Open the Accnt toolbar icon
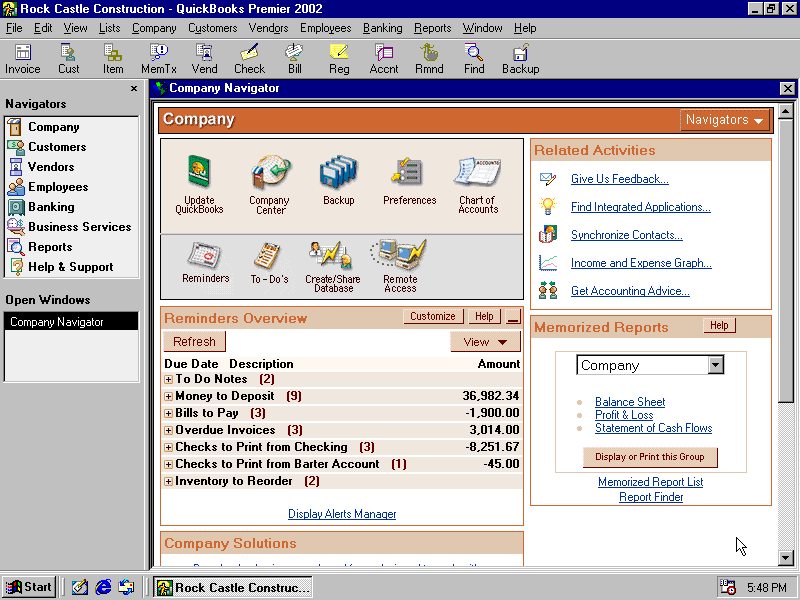The height and width of the screenshot is (600, 800). (x=384, y=59)
